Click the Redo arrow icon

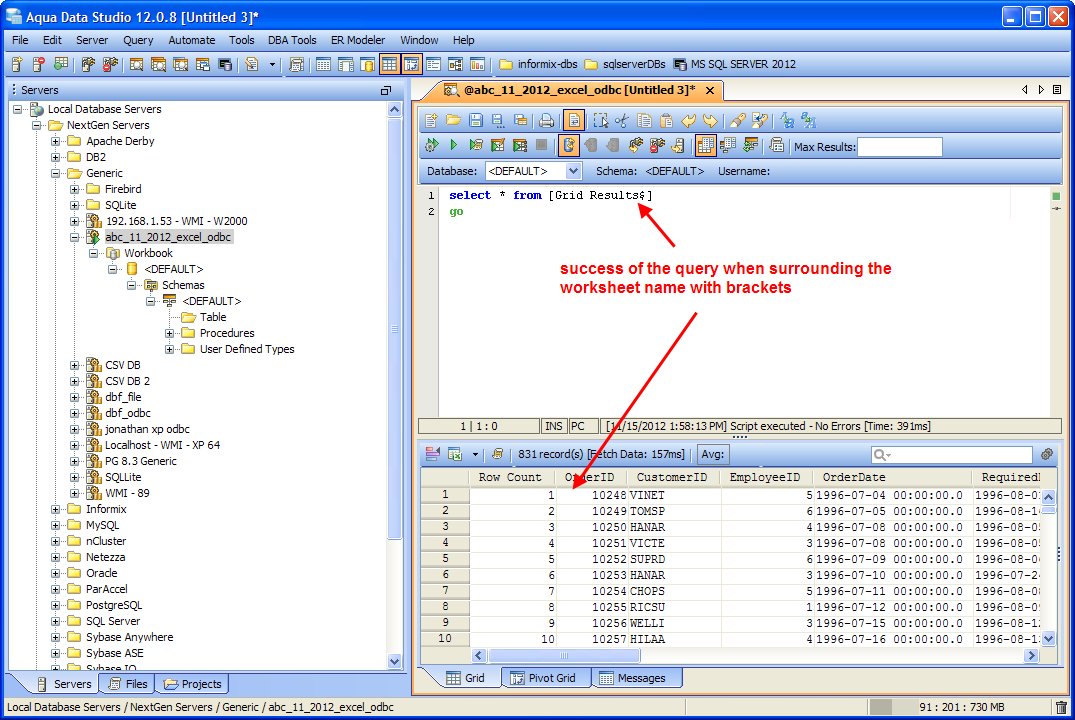pos(710,121)
